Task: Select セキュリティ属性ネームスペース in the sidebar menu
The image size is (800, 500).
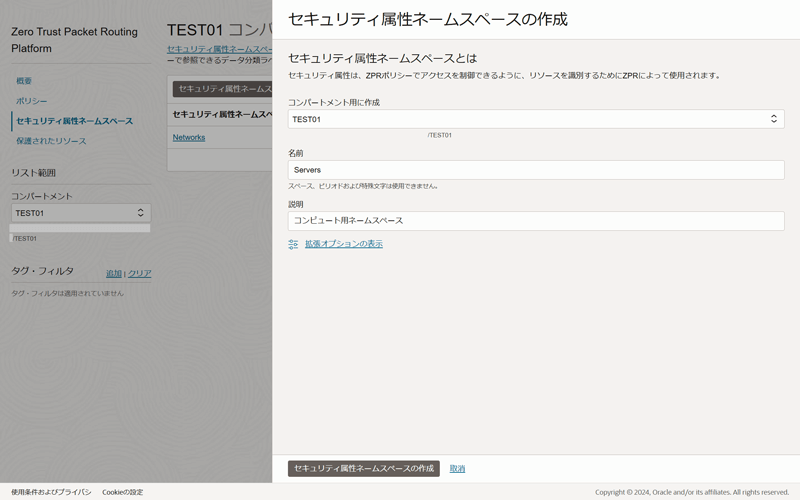Action: point(74,121)
